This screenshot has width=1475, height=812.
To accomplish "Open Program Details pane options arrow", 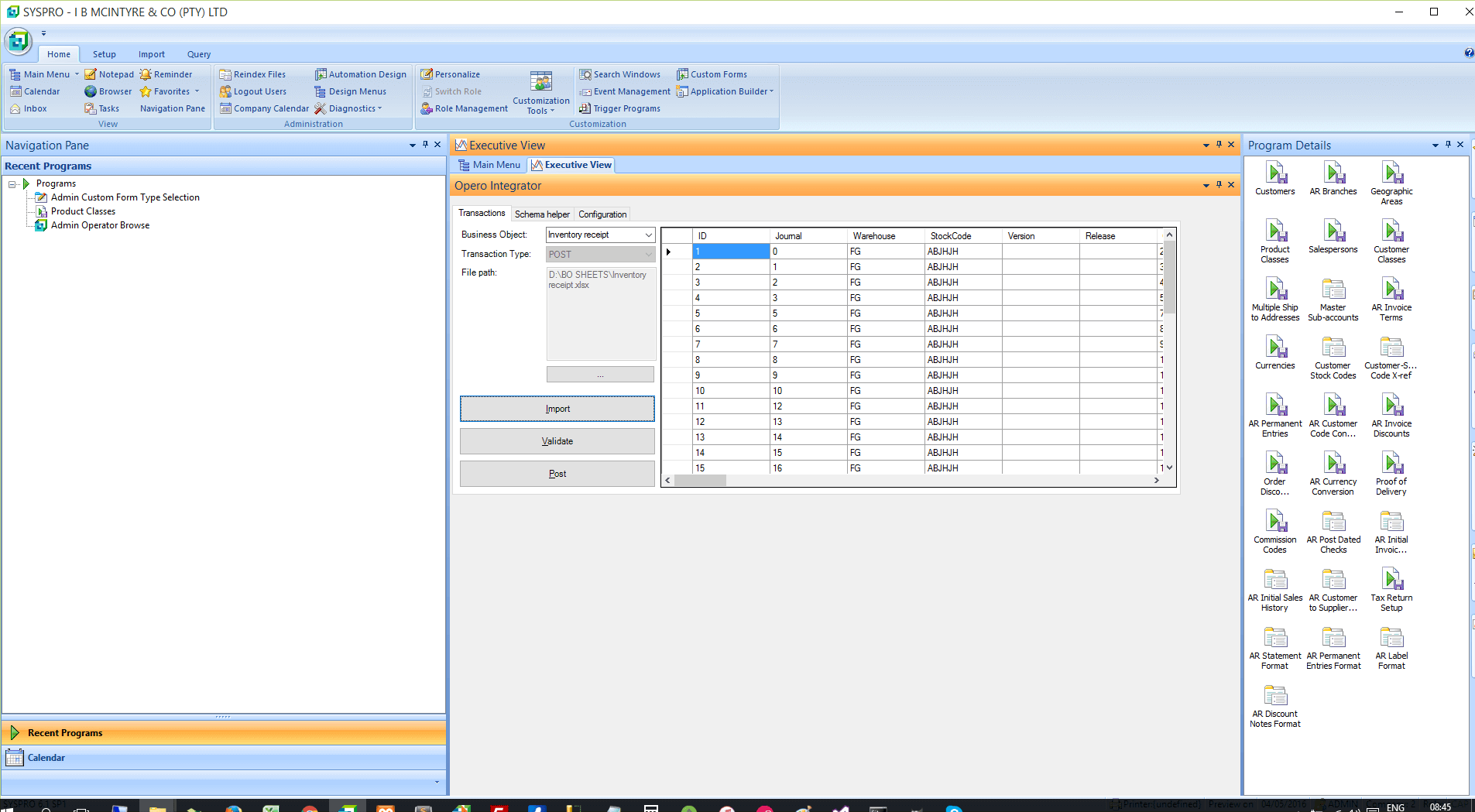I will pos(1435,146).
